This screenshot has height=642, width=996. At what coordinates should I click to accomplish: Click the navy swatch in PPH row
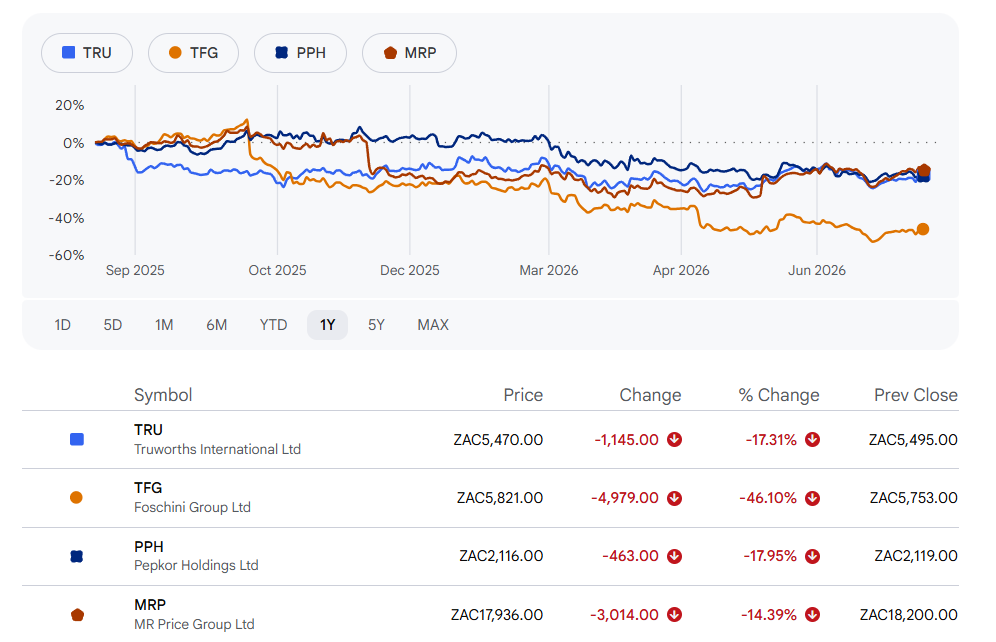77,556
